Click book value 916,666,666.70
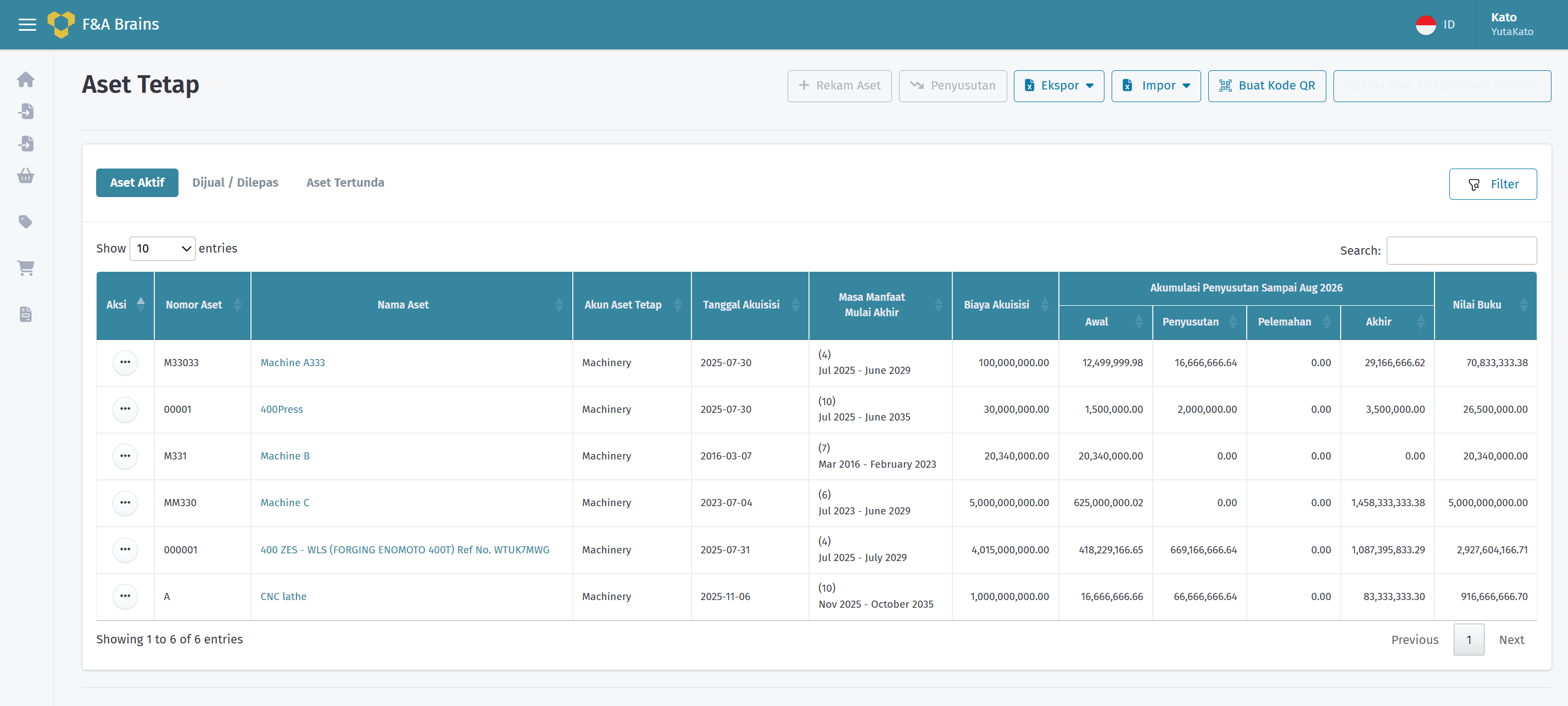The height and width of the screenshot is (706, 1568). coord(1494,596)
